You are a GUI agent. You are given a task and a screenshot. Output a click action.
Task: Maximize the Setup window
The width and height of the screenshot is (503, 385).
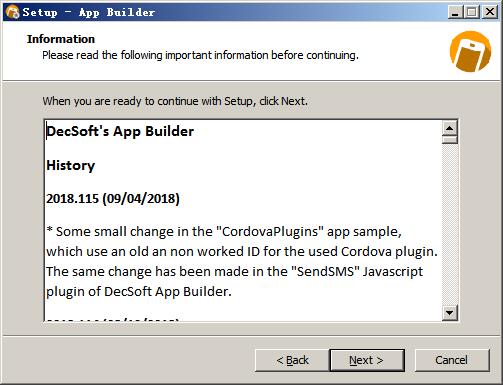click(472, 12)
